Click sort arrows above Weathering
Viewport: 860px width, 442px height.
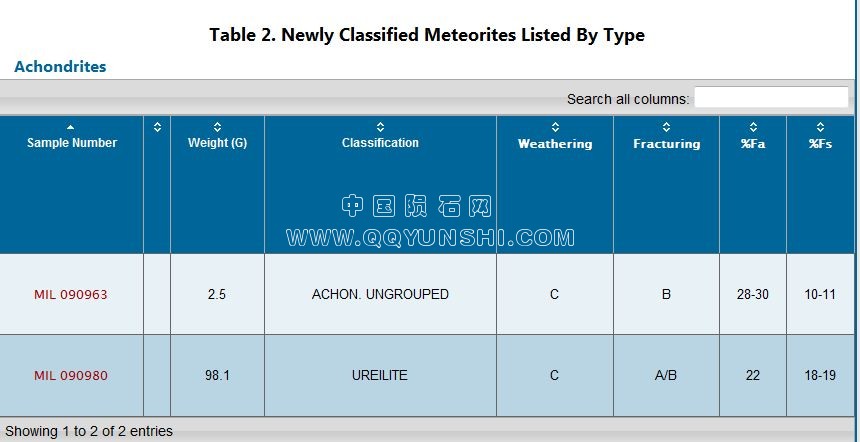tap(555, 127)
